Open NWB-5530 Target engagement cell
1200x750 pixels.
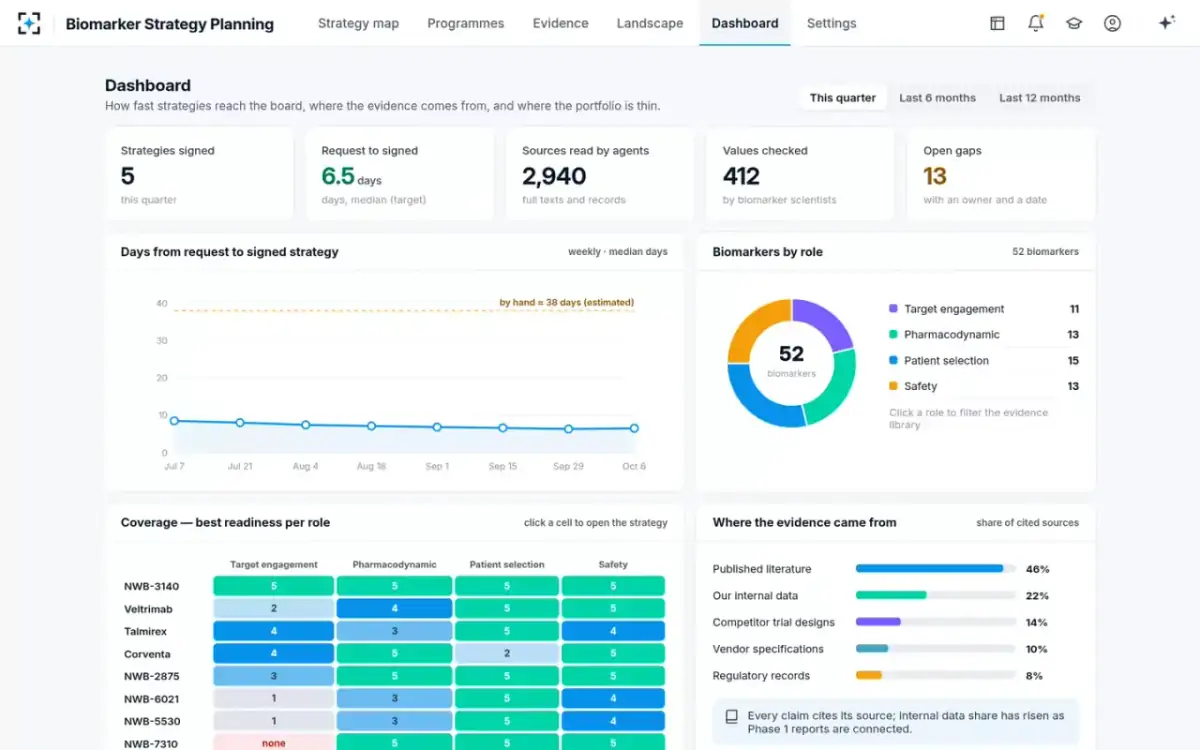point(274,721)
